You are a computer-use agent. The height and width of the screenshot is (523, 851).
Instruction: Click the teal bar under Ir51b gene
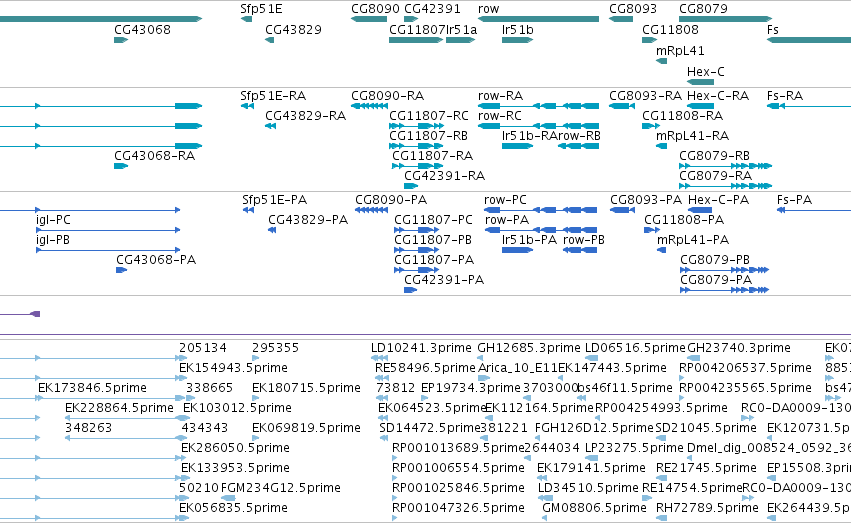[517, 40]
